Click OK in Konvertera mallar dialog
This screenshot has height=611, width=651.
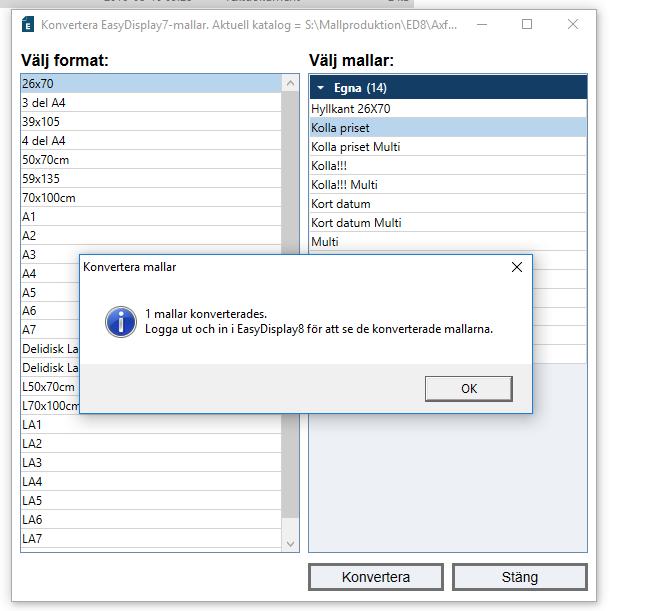tap(469, 389)
